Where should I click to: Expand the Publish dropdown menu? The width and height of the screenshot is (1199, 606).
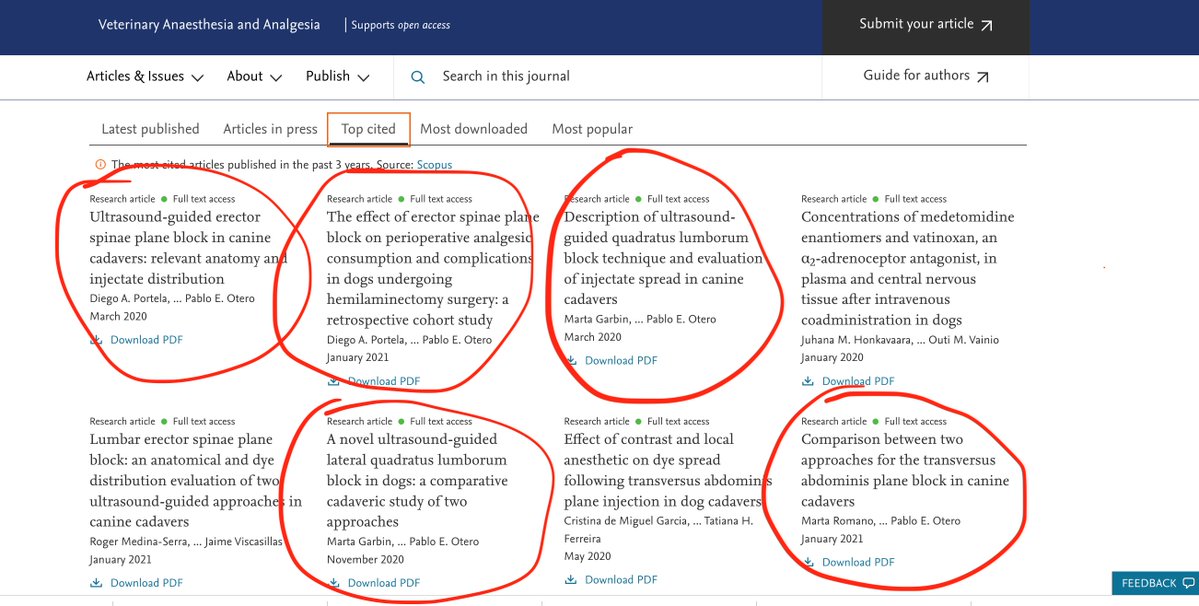click(x=338, y=76)
